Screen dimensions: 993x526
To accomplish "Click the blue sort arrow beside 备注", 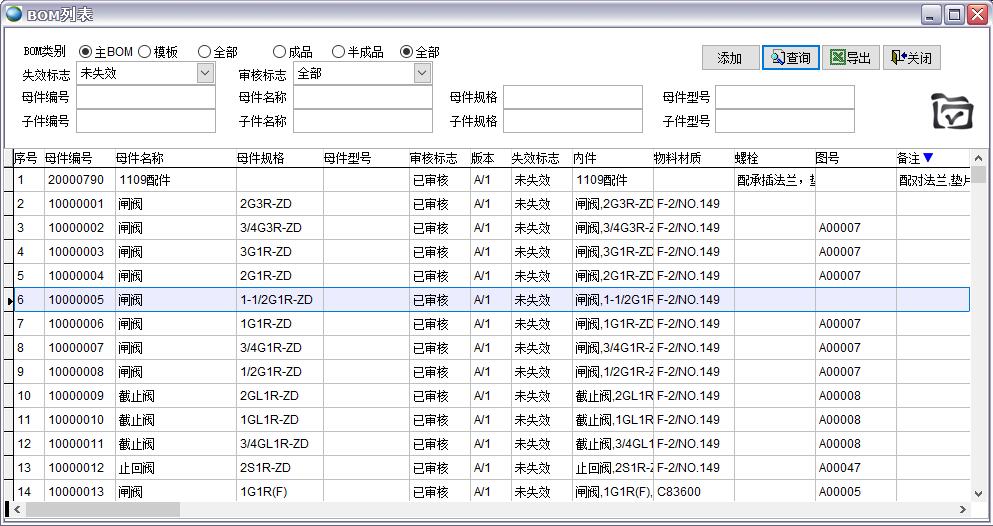I will [928, 158].
